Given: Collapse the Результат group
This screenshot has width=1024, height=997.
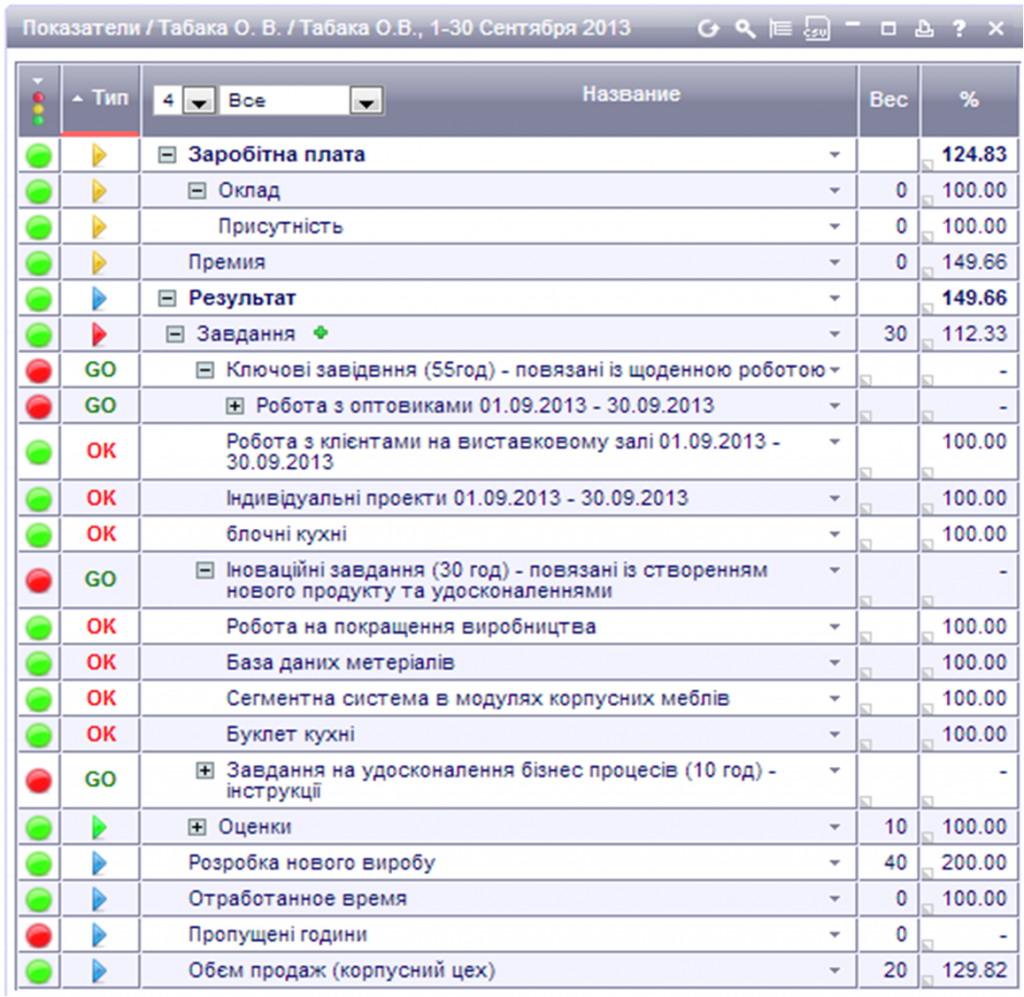Looking at the screenshot, I should [x=168, y=298].
